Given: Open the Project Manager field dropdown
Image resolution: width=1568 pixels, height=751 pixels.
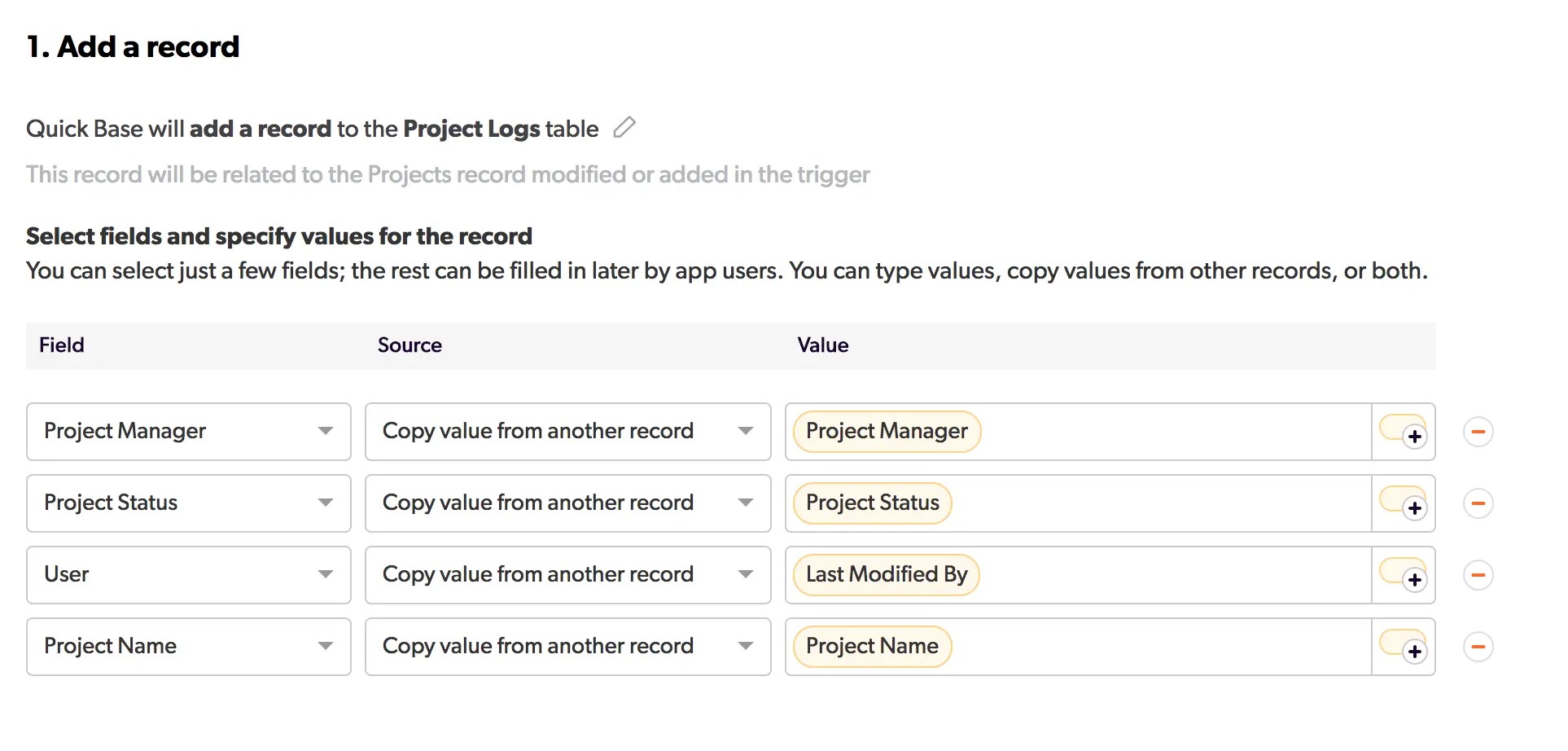Looking at the screenshot, I should [189, 432].
